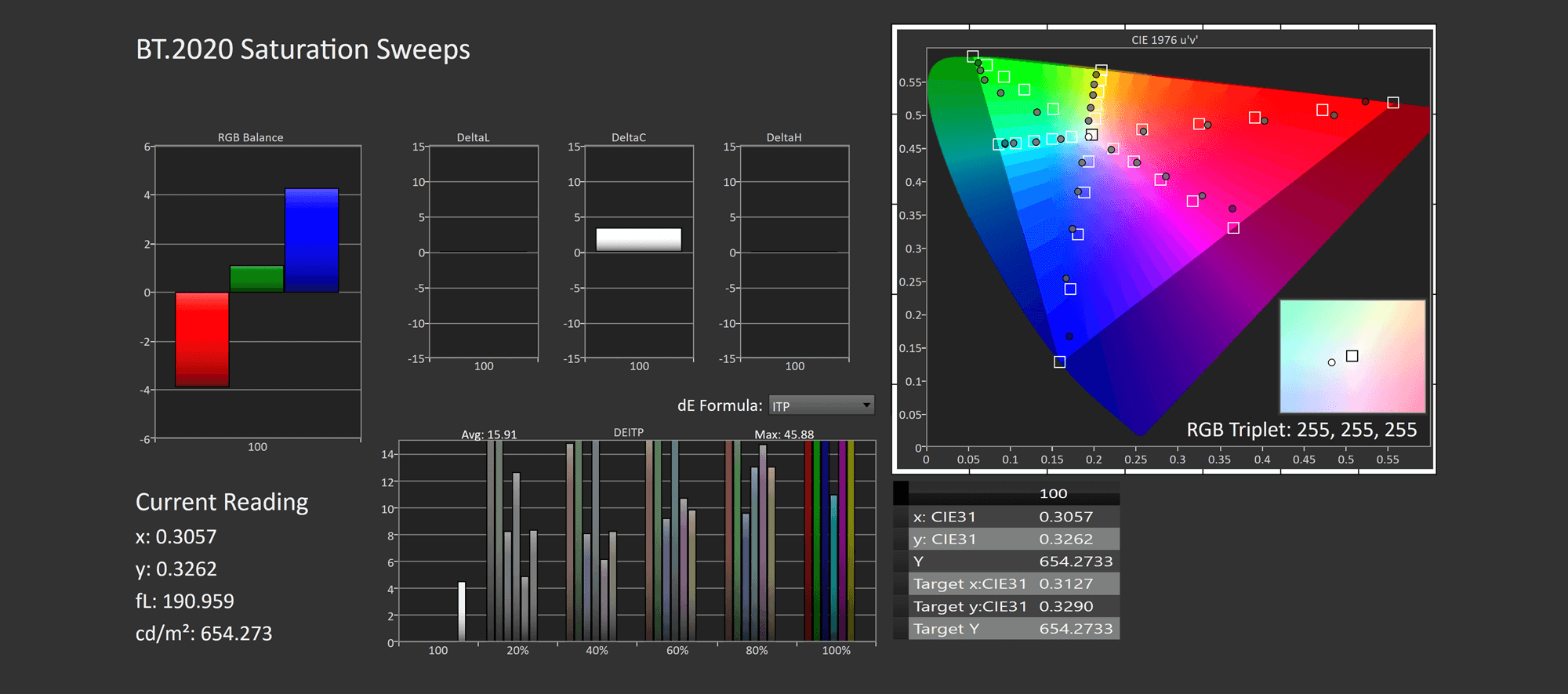
Task: Select the 100 column header in data table
Action: pyautogui.click(x=1053, y=493)
